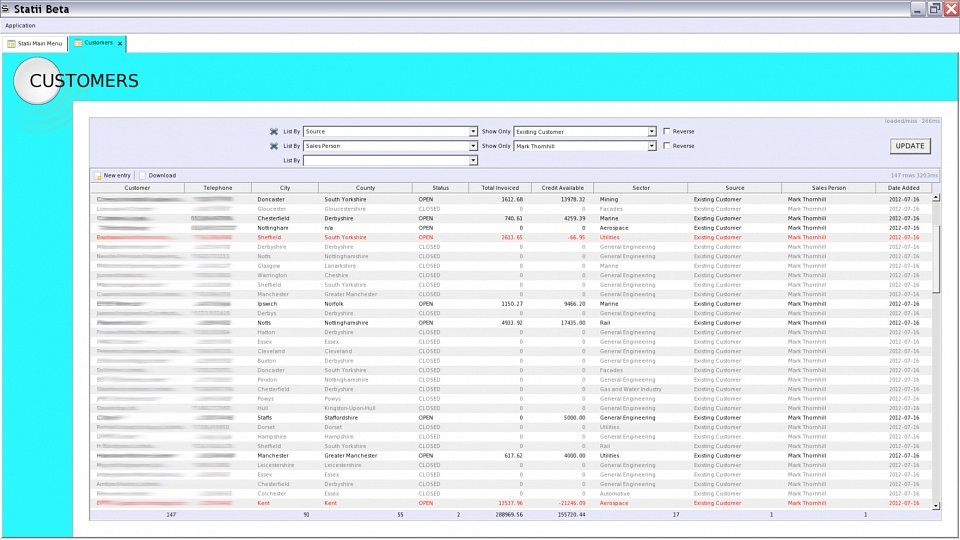Viewport: 960px width, 540px height.
Task: Click the Statii Main Menu tab icon
Action: (11, 43)
